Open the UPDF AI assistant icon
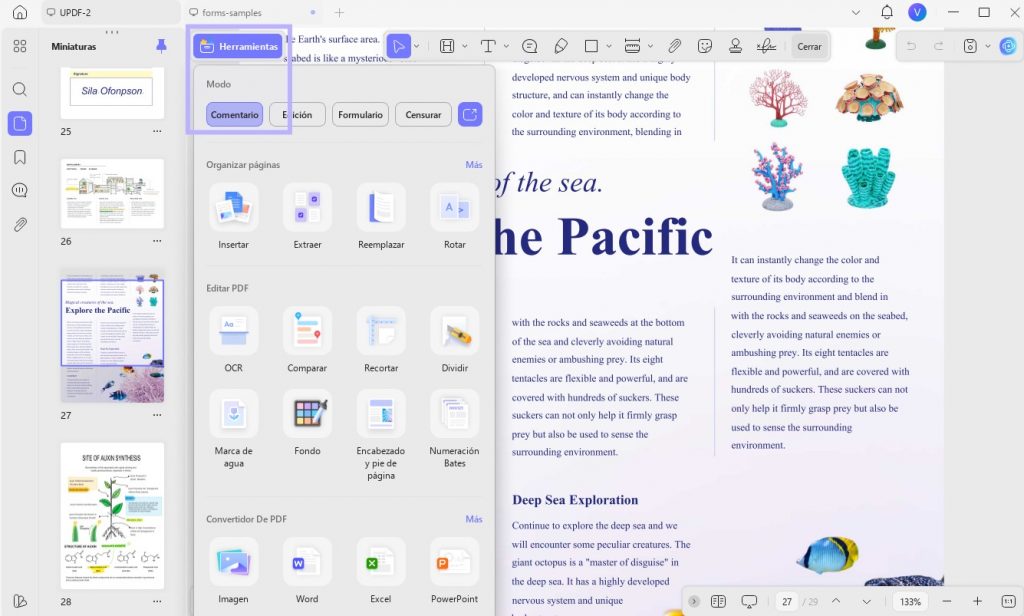This screenshot has height=616, width=1024. pos(1008,46)
